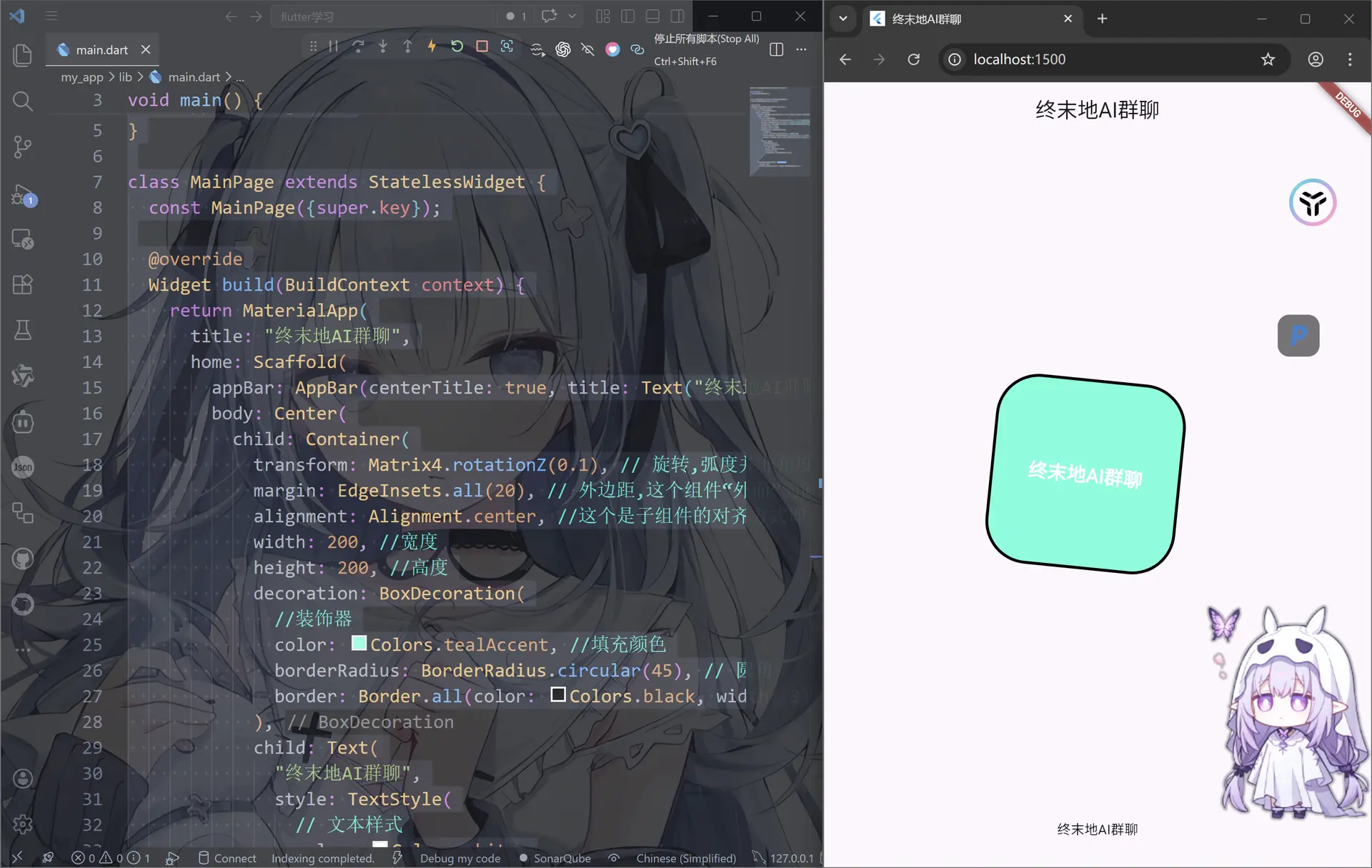Image resolution: width=1372 pixels, height=868 pixels.
Task: Open the Remote Explorer view
Action: 23,239
